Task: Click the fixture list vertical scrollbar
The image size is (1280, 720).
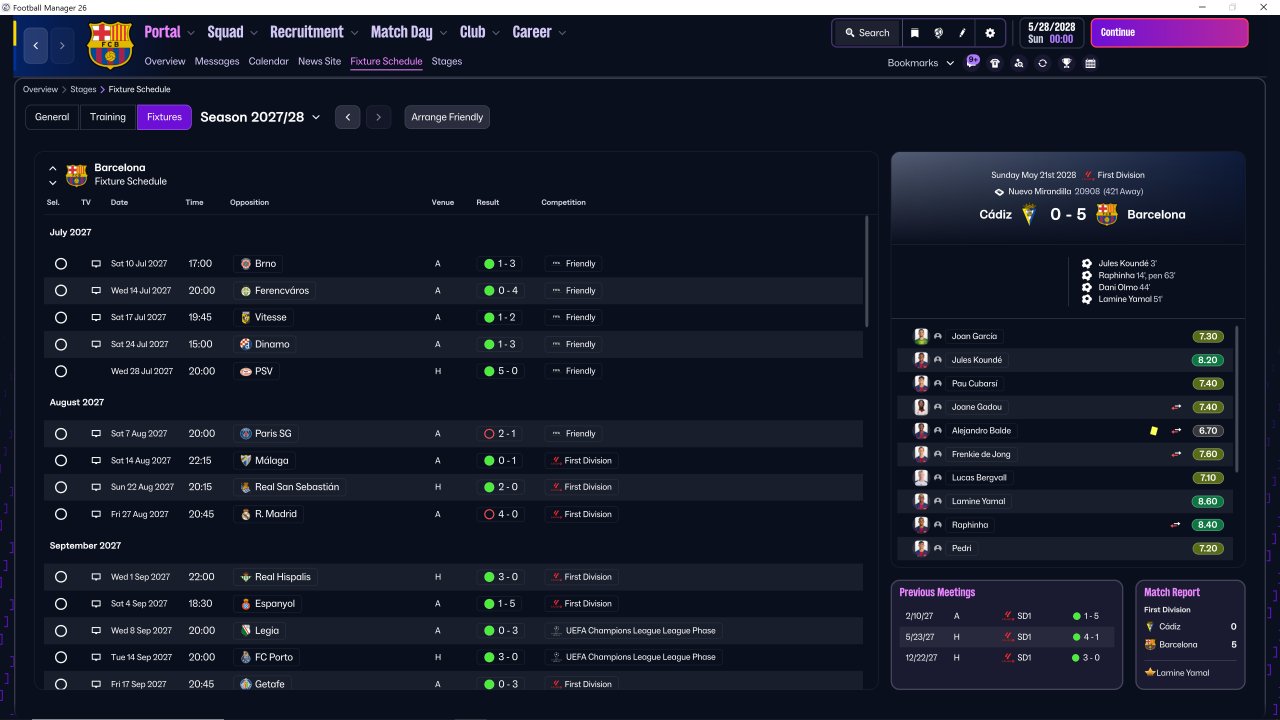Action: [x=867, y=270]
